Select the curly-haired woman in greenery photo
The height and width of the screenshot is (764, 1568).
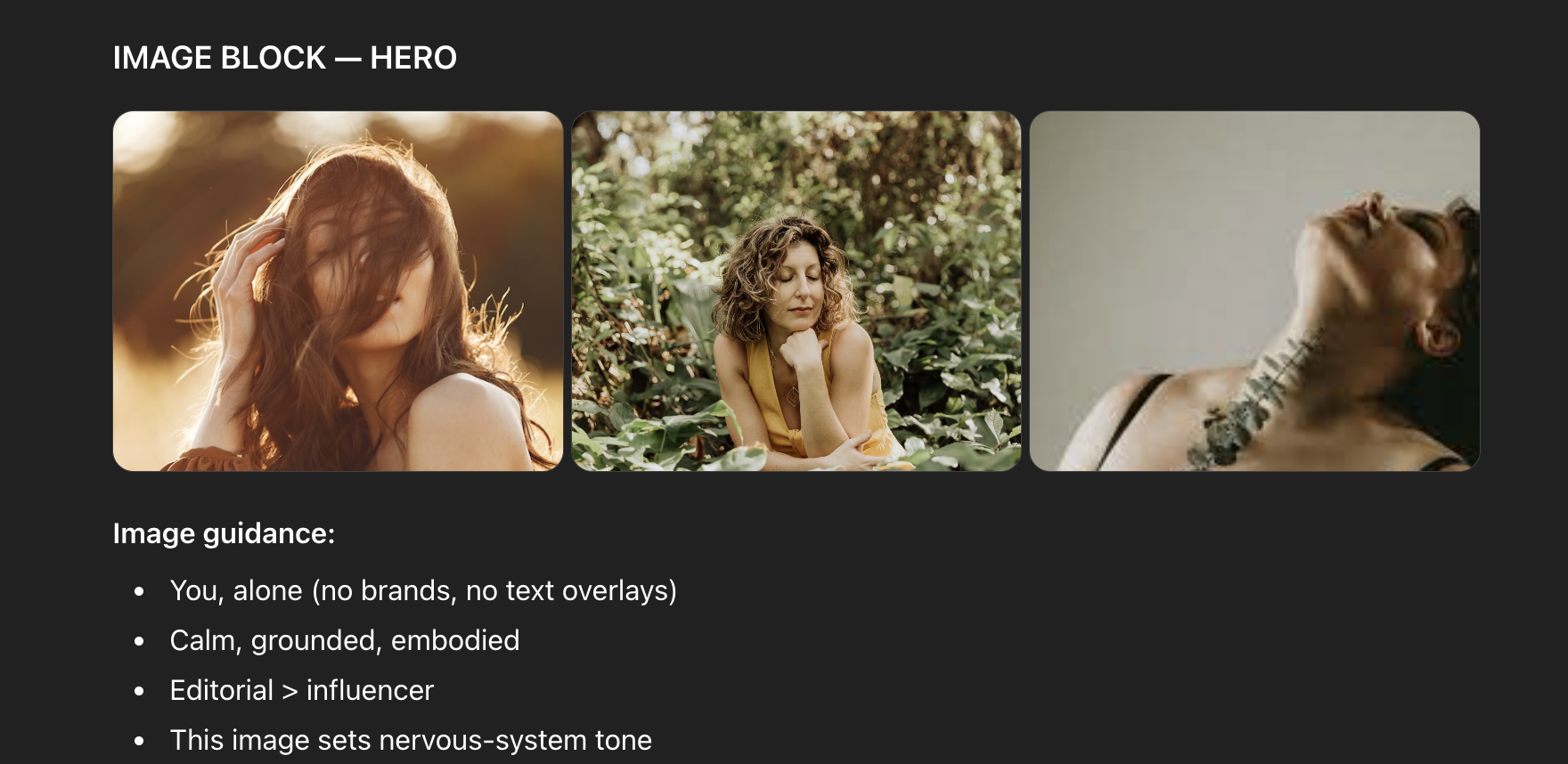click(796, 291)
